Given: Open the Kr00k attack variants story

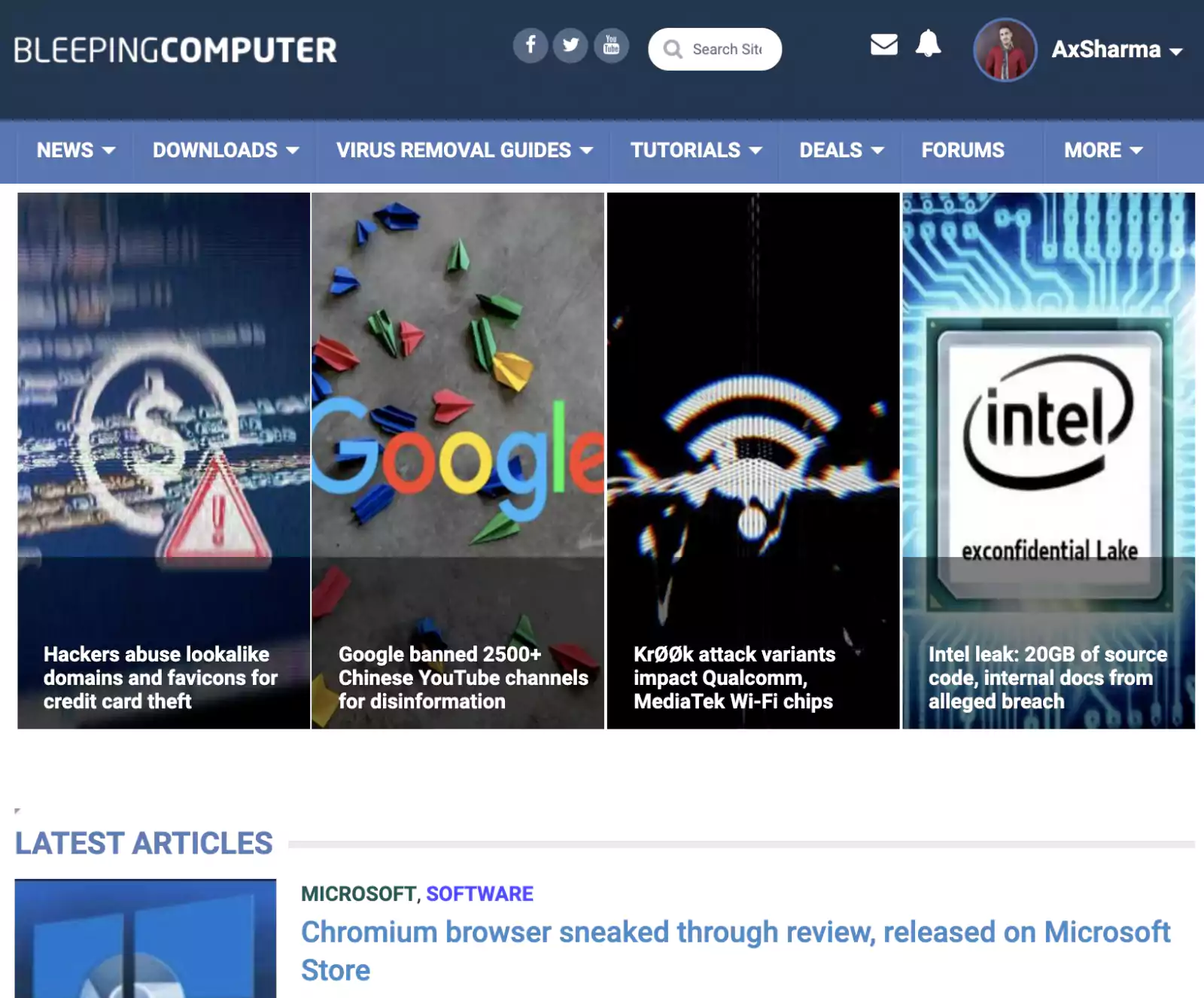Looking at the screenshot, I should pyautogui.click(x=734, y=677).
